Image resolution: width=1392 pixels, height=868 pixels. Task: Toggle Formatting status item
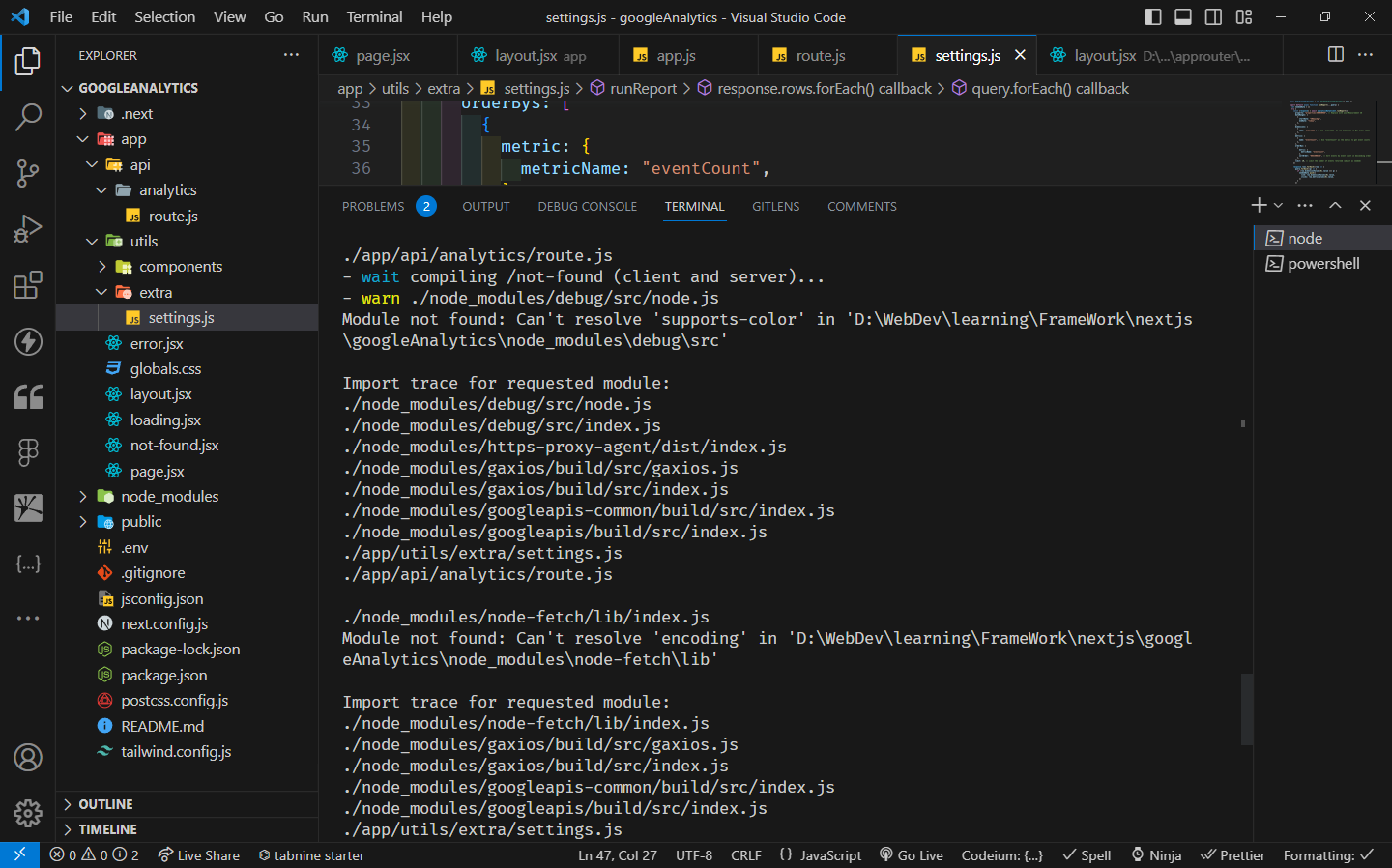pyautogui.click(x=1328, y=855)
